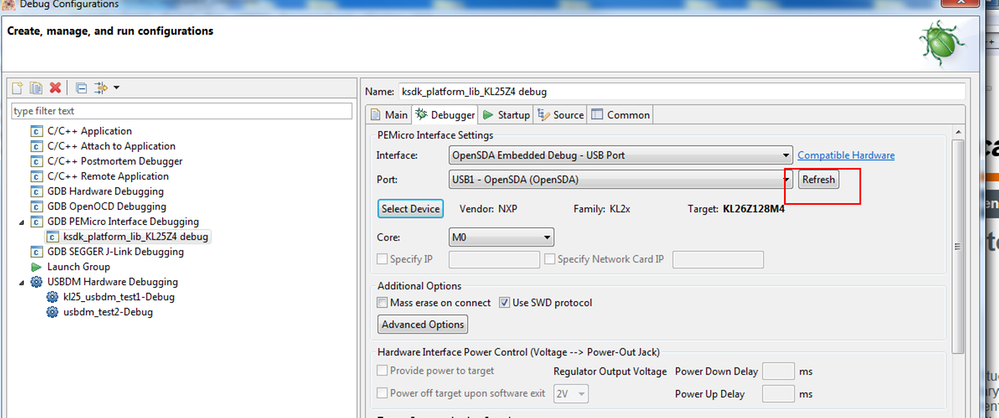Select kl25_usbdm_test1-Debug configuration

(119, 297)
